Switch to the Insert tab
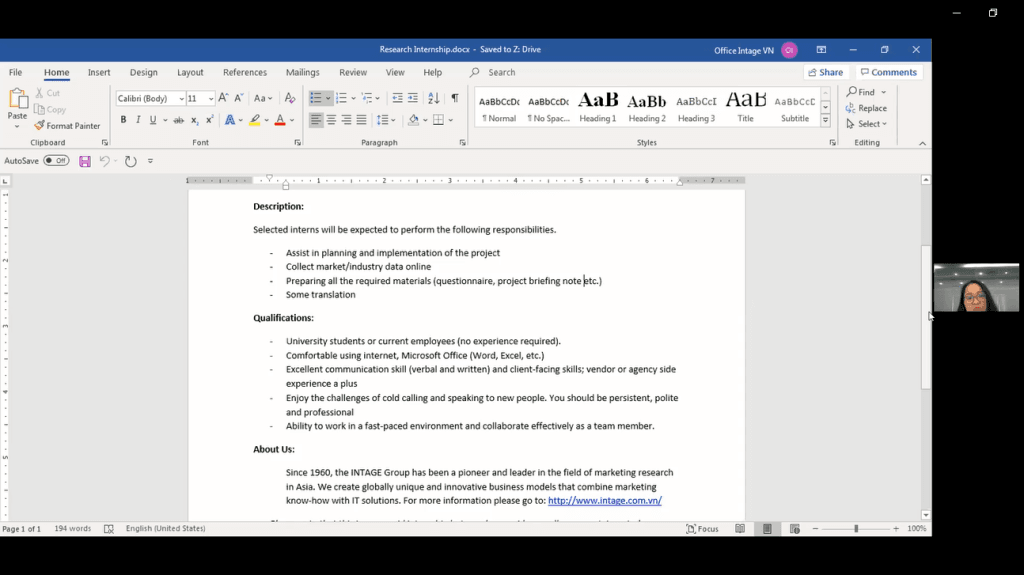Image resolution: width=1024 pixels, height=575 pixels. [99, 72]
